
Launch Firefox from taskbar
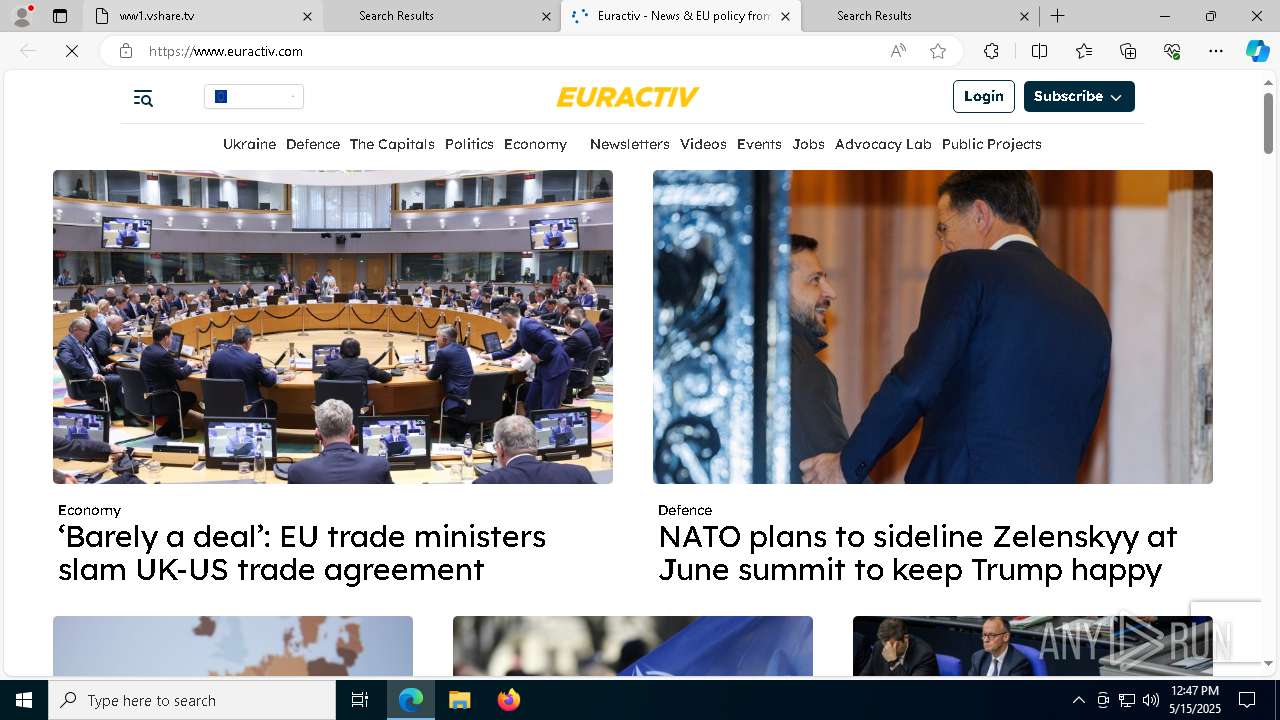[x=508, y=700]
